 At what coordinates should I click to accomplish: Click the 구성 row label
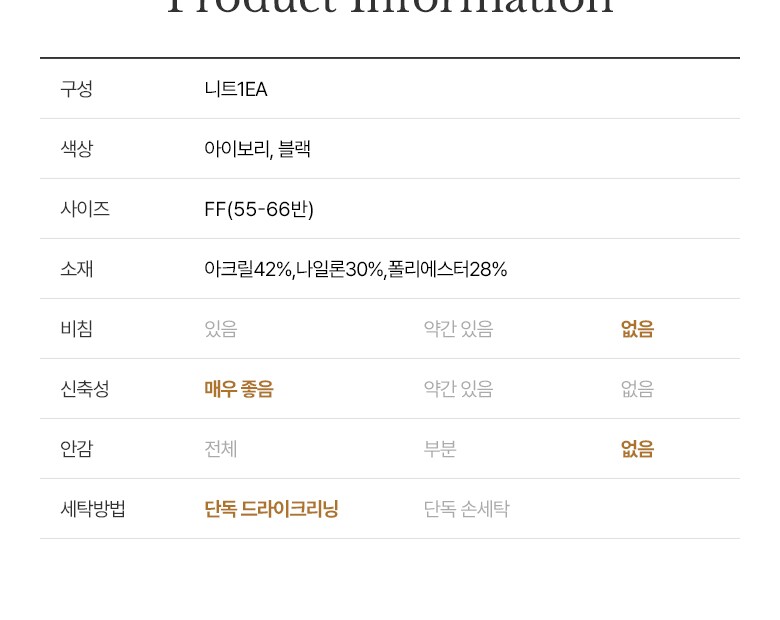pos(76,89)
